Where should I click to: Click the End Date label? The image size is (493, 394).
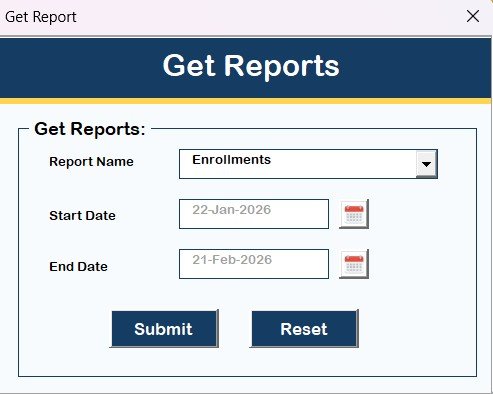78,267
